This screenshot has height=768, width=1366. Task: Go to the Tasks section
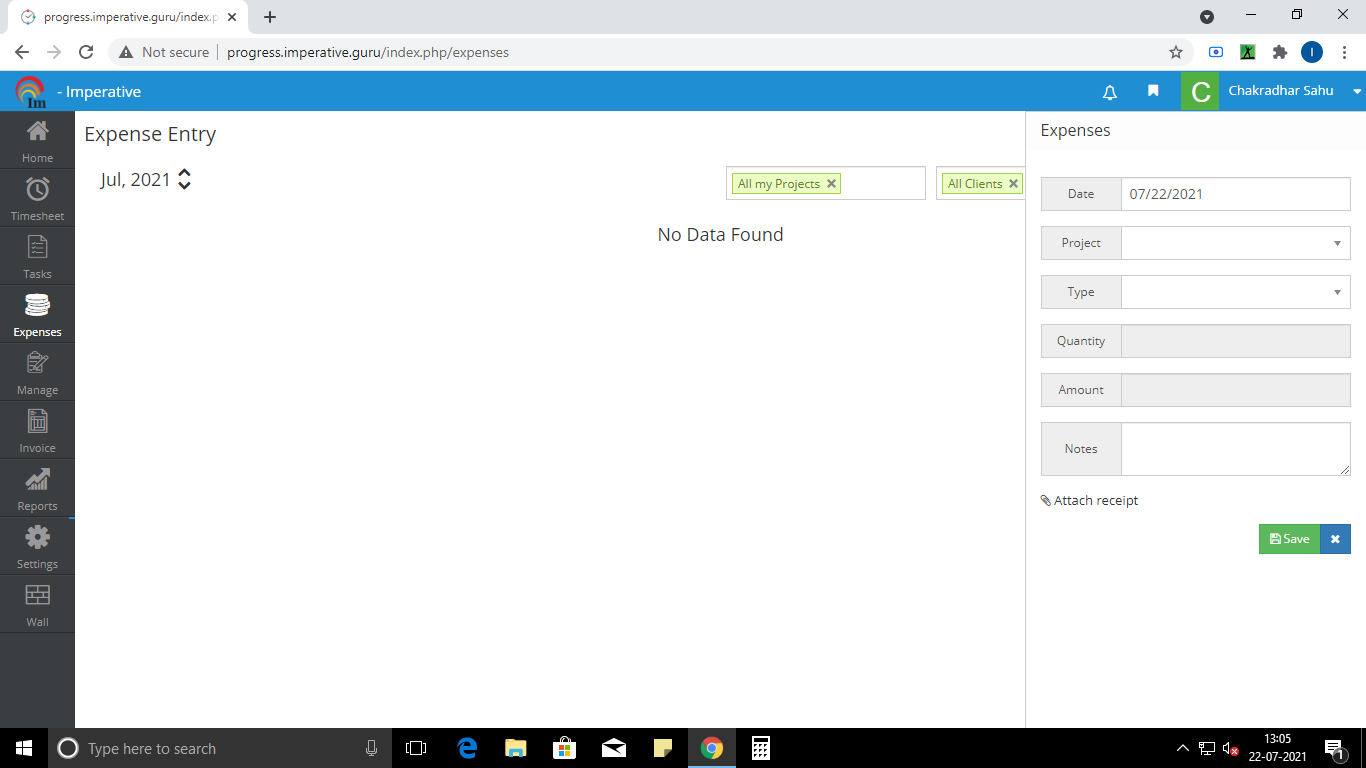[x=37, y=256]
